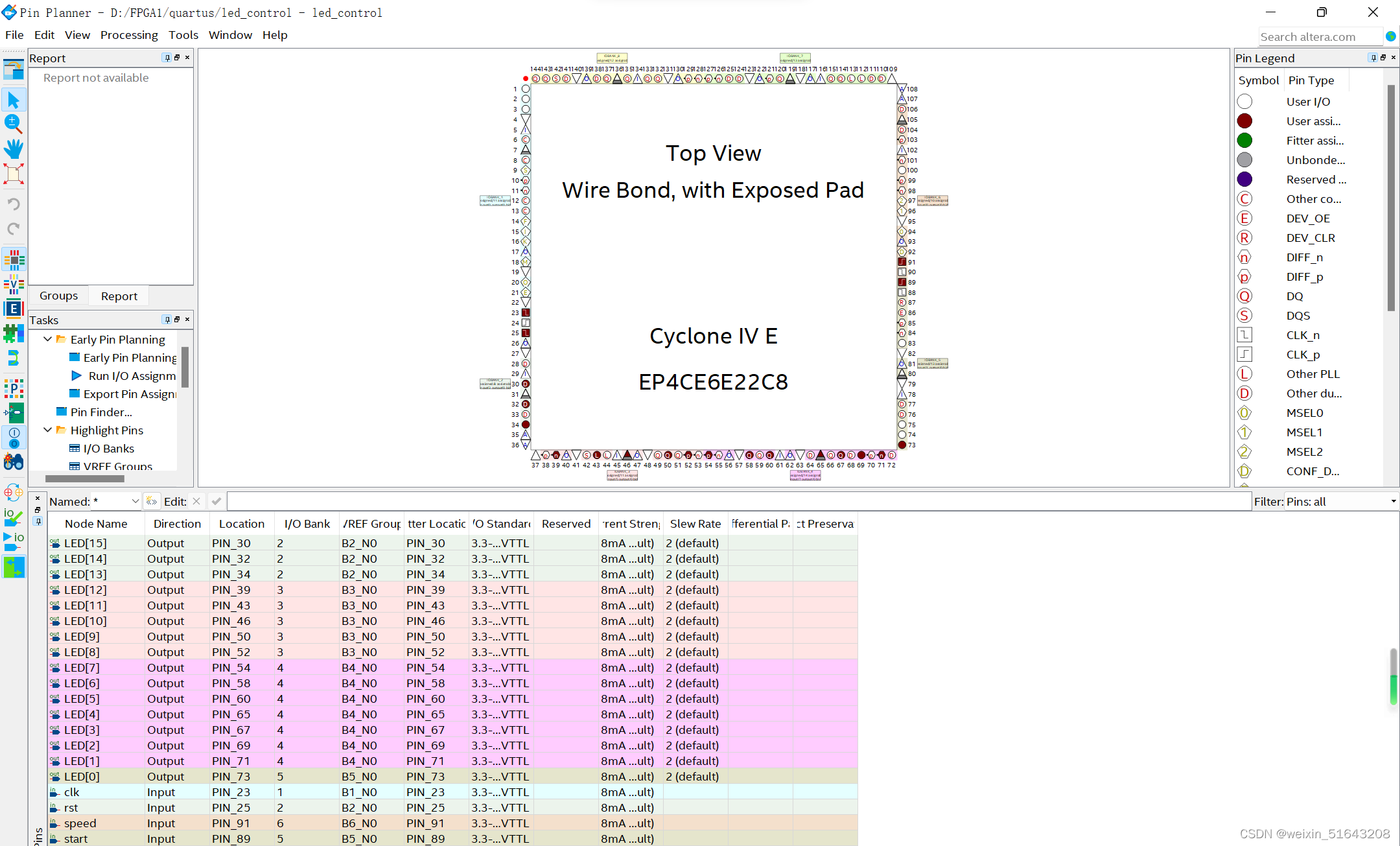
Task: Close the Tasks panel
Action: coord(187,320)
